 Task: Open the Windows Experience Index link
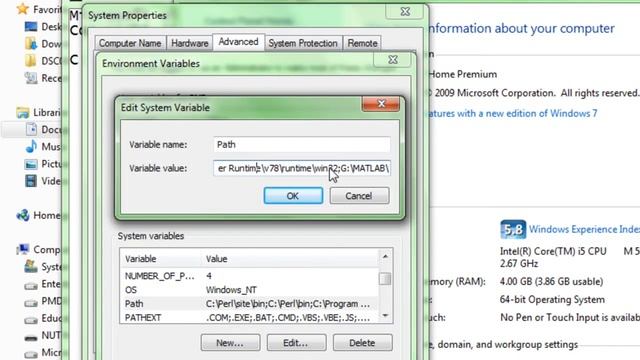tap(584, 229)
